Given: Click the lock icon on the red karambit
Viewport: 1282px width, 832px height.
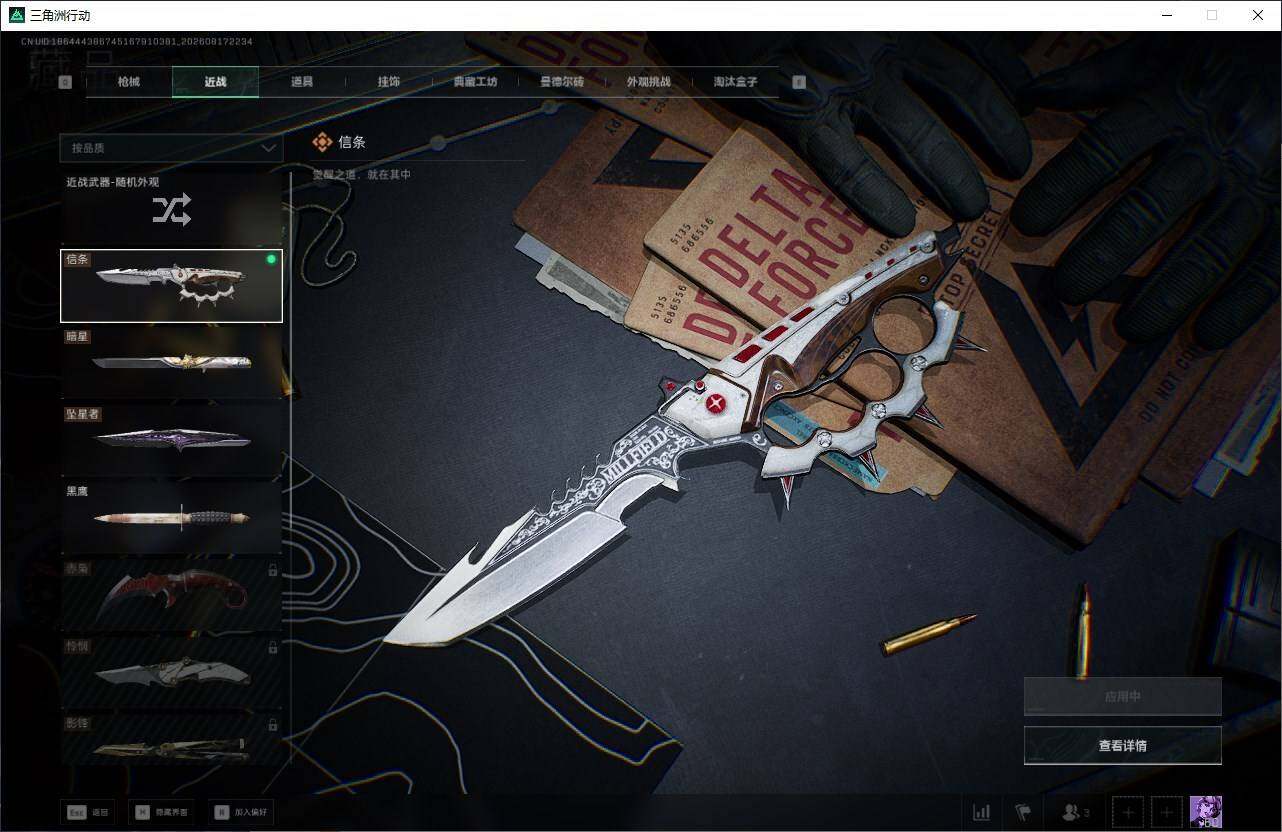Looking at the screenshot, I should coord(272,570).
